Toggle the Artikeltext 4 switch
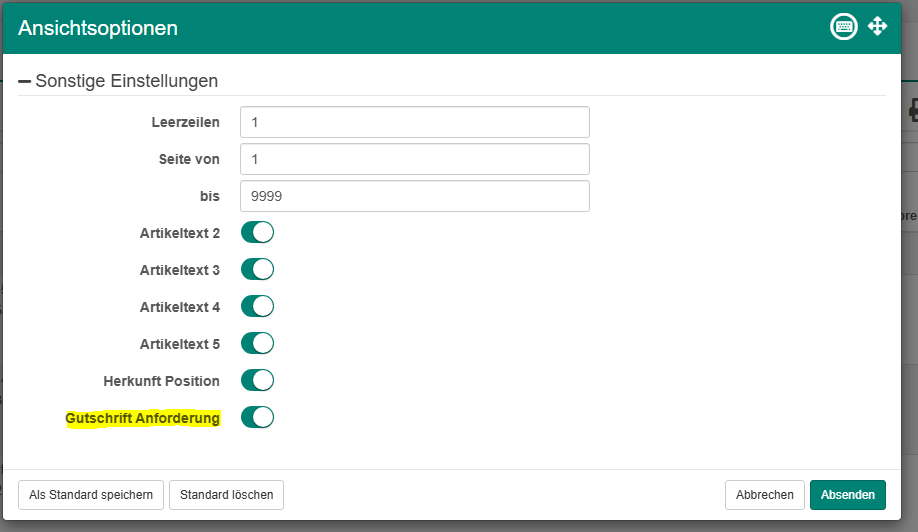The width and height of the screenshot is (918, 532). [257, 307]
